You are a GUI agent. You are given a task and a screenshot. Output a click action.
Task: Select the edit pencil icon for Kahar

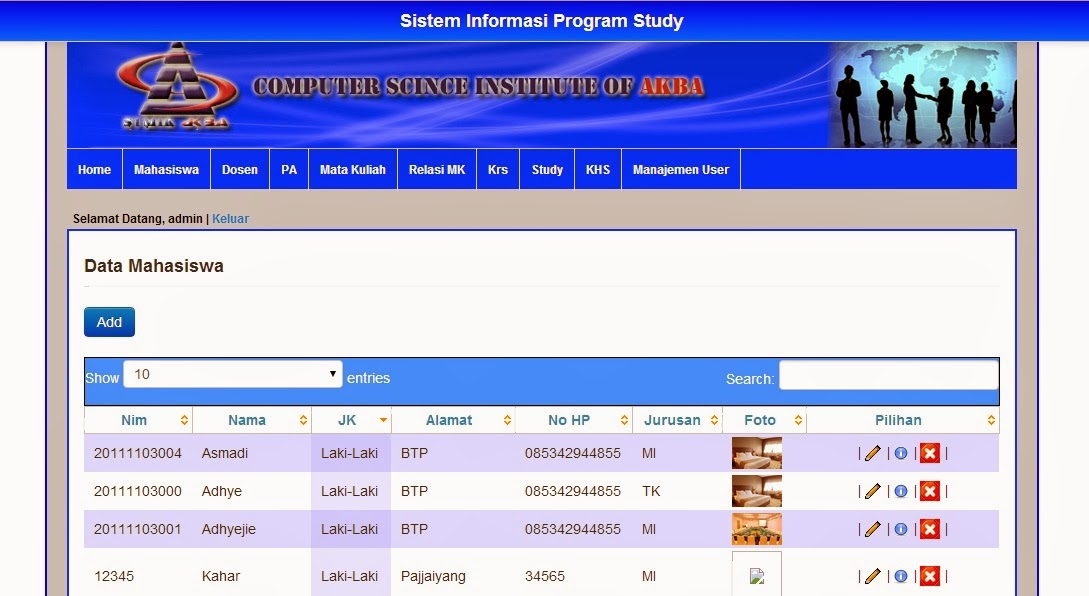872,576
